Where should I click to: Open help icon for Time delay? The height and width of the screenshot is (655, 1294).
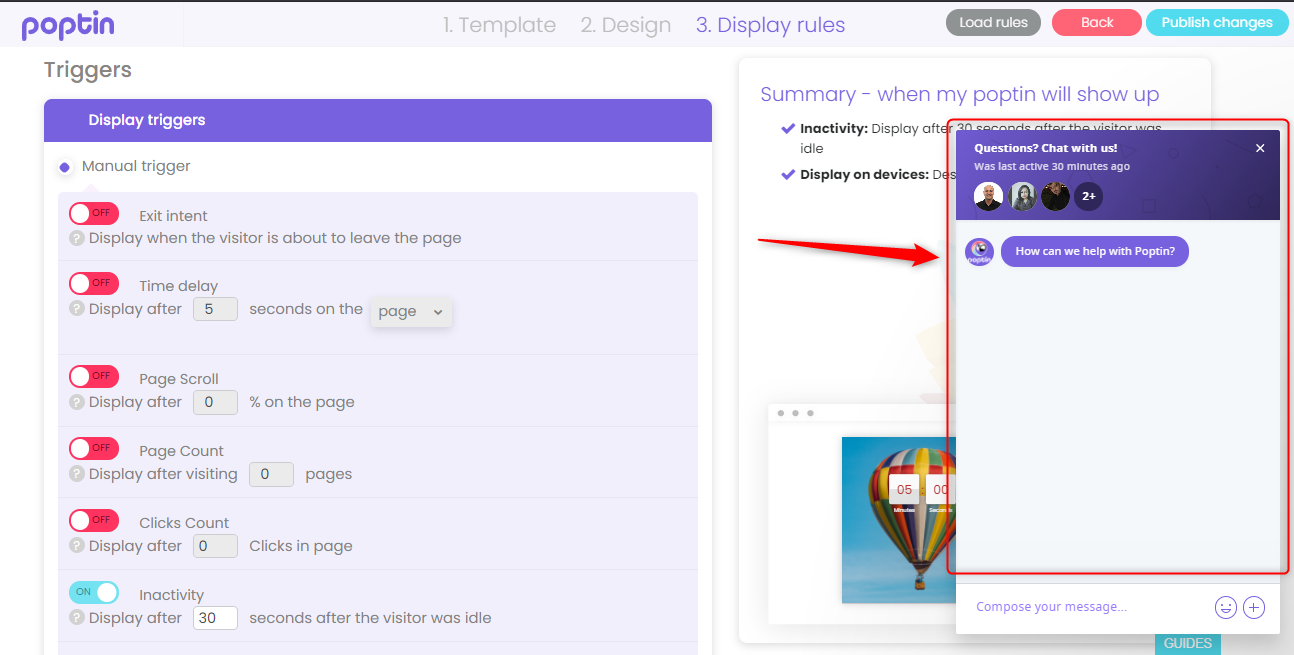coord(76,308)
